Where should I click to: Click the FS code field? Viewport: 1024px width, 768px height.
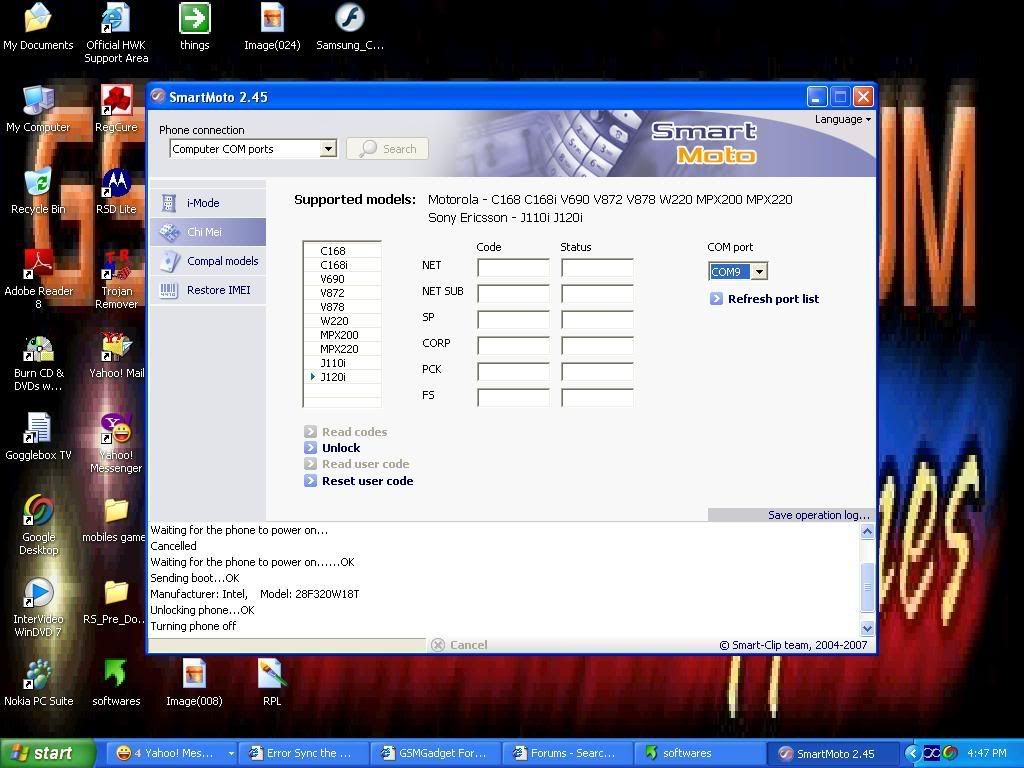point(513,397)
